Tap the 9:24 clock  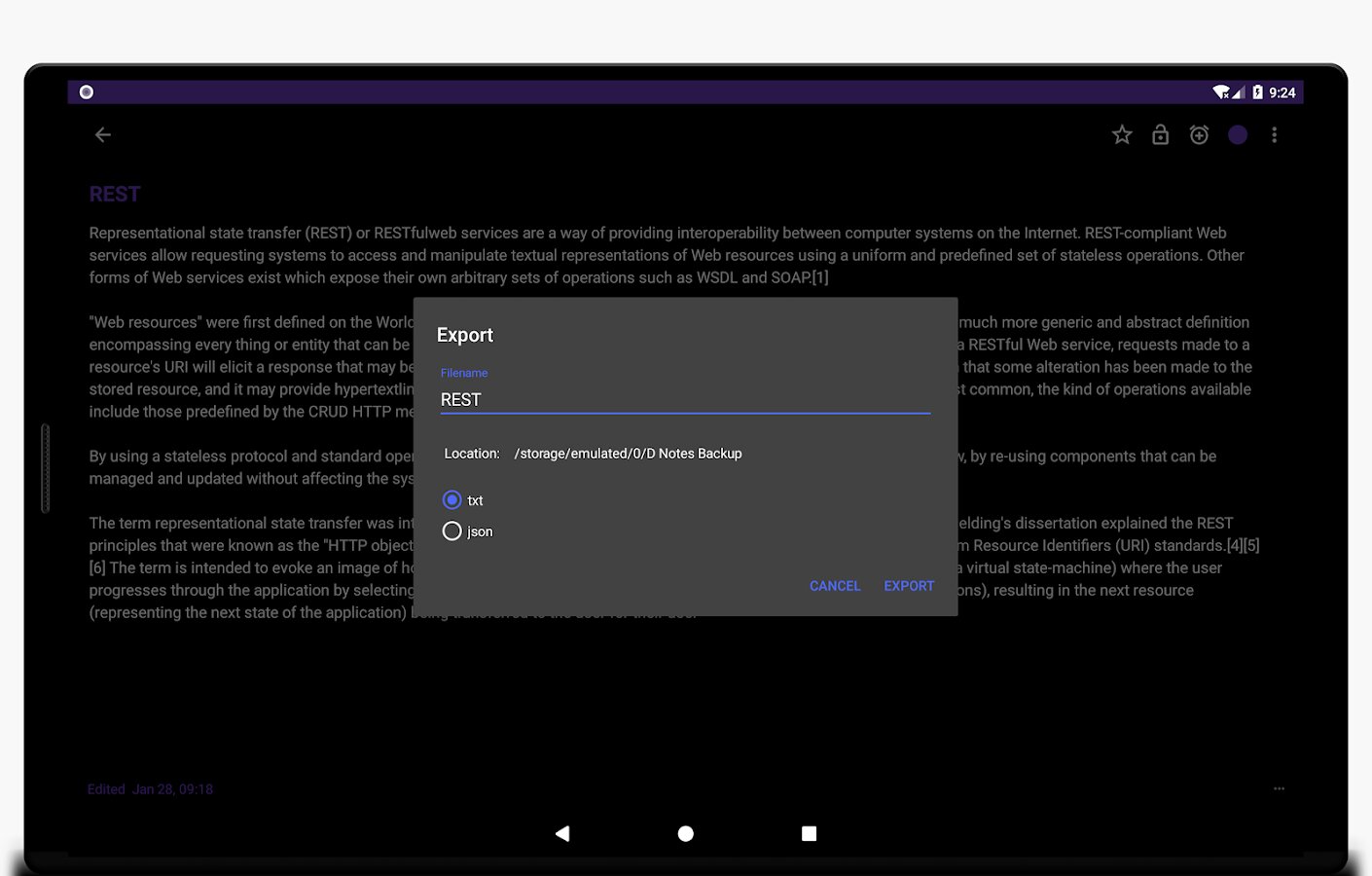pos(1282,92)
